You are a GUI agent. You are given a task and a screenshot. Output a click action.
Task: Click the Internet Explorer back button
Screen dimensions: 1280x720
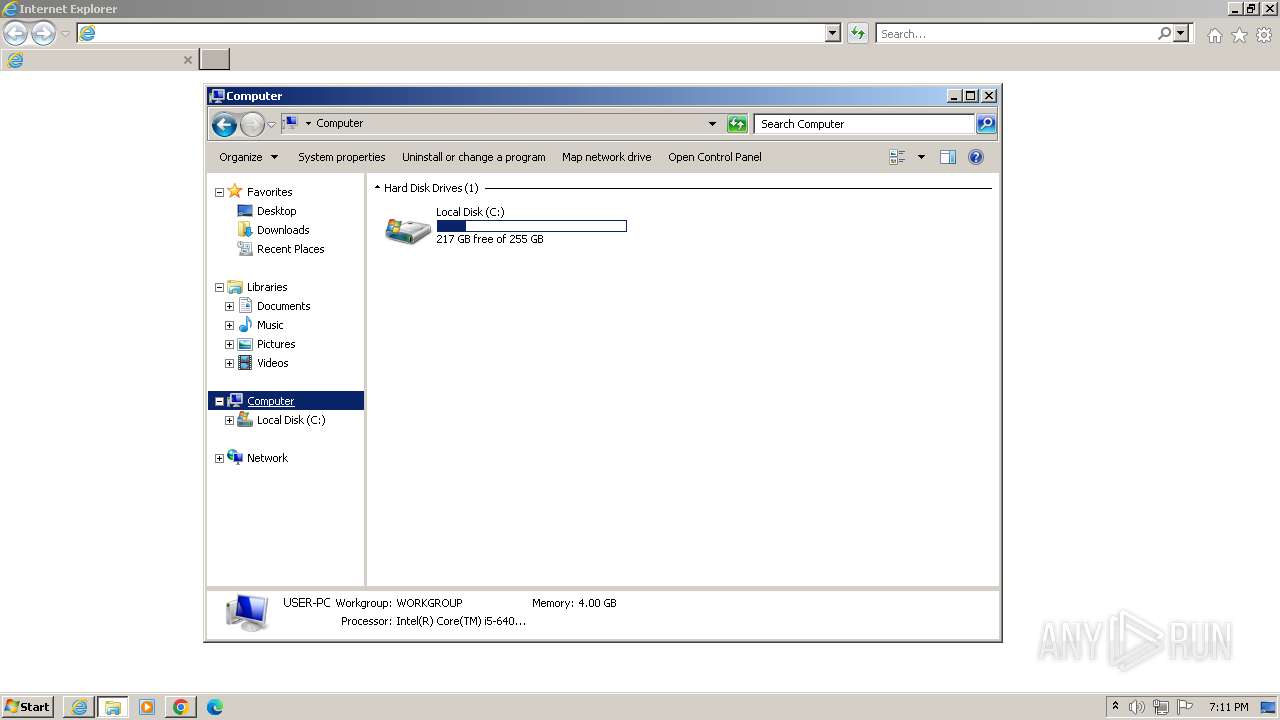pos(15,33)
